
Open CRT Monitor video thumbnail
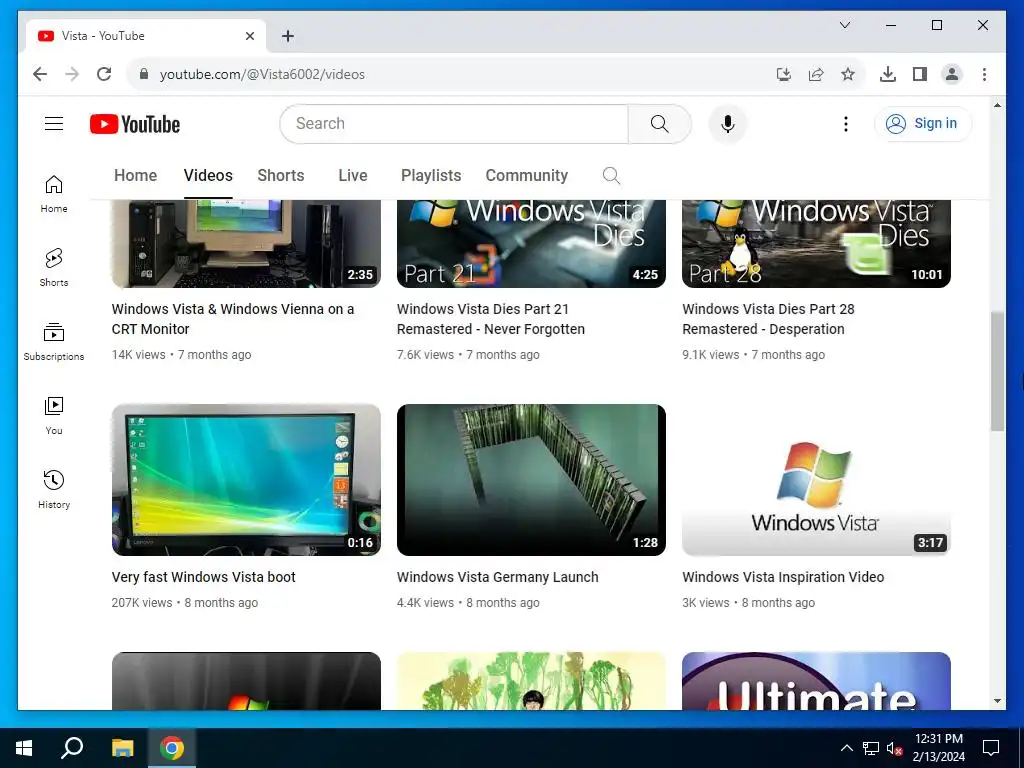tap(246, 244)
